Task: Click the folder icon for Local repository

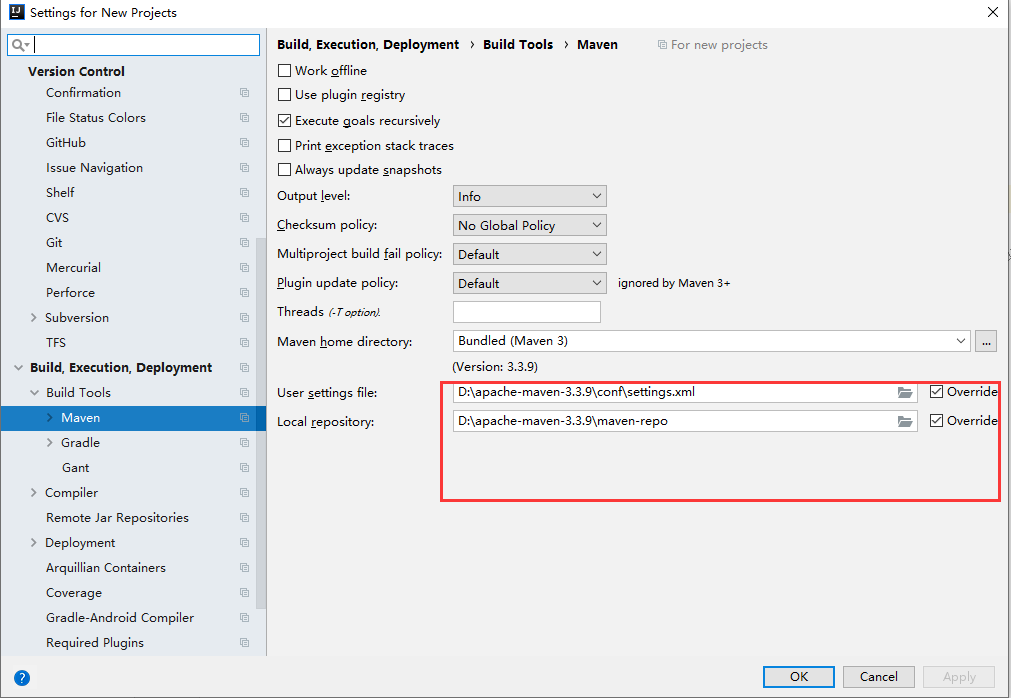Action: (x=905, y=422)
